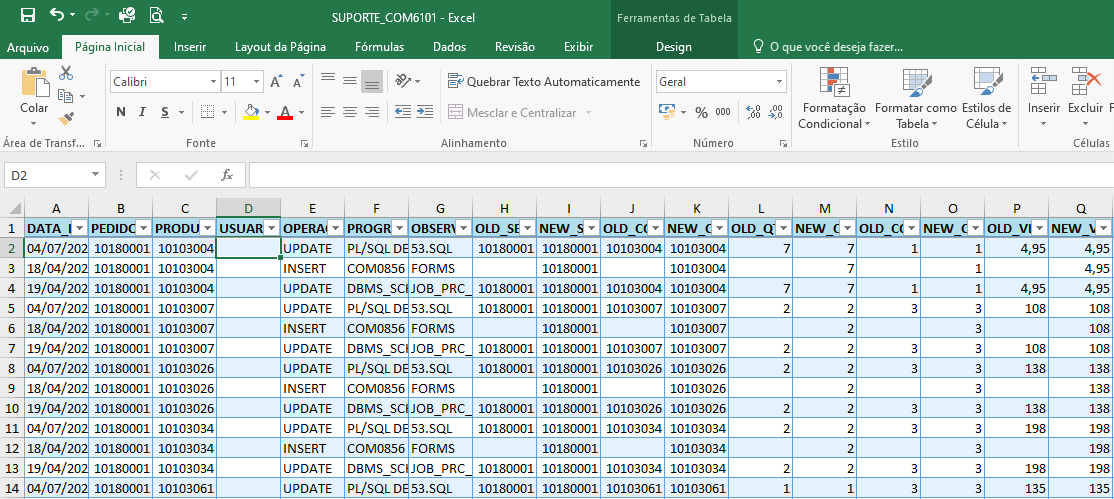Viewport: 1114px width, 499px height.
Task: Activate the Format Painter brush
Action: [x=66, y=119]
